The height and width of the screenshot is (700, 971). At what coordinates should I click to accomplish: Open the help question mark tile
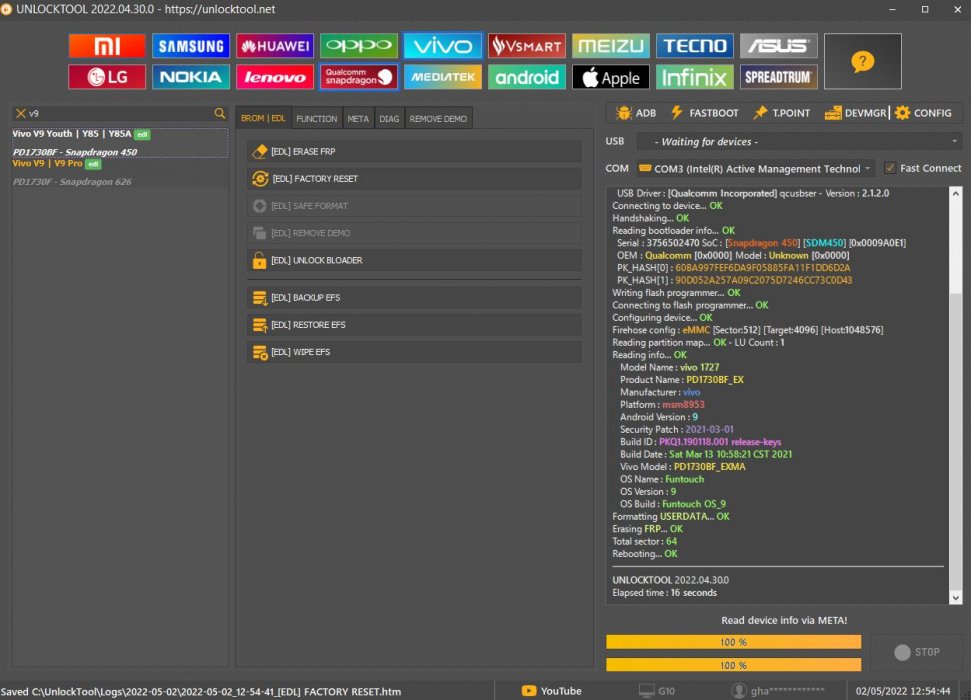(863, 61)
